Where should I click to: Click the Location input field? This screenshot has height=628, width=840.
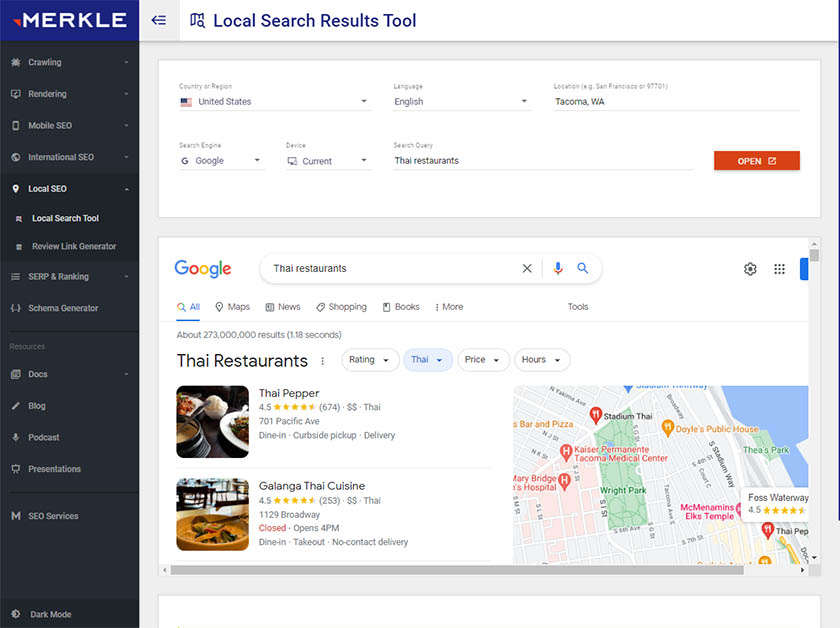pyautogui.click(x=677, y=101)
